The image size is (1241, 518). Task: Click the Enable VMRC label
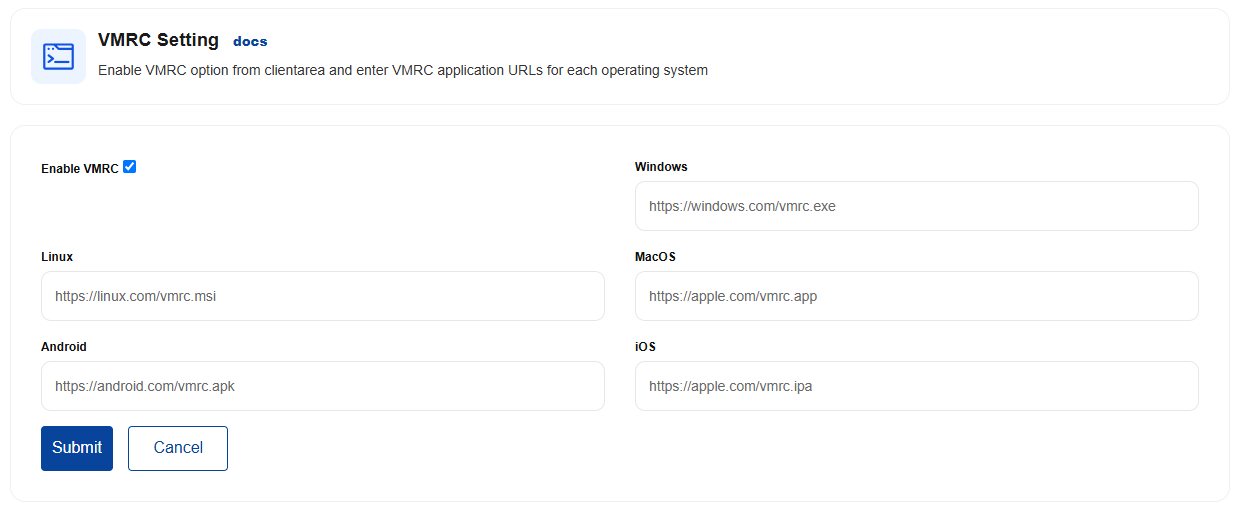tap(80, 169)
